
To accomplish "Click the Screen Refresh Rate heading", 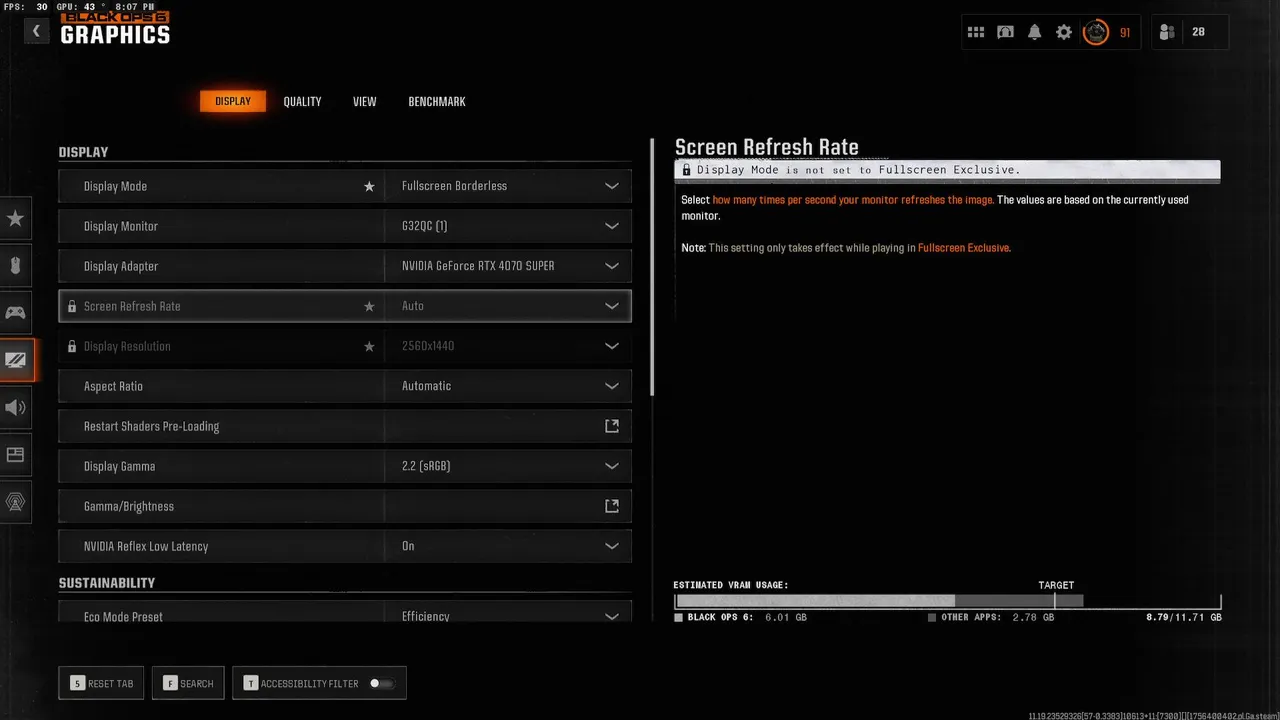I will [767, 147].
